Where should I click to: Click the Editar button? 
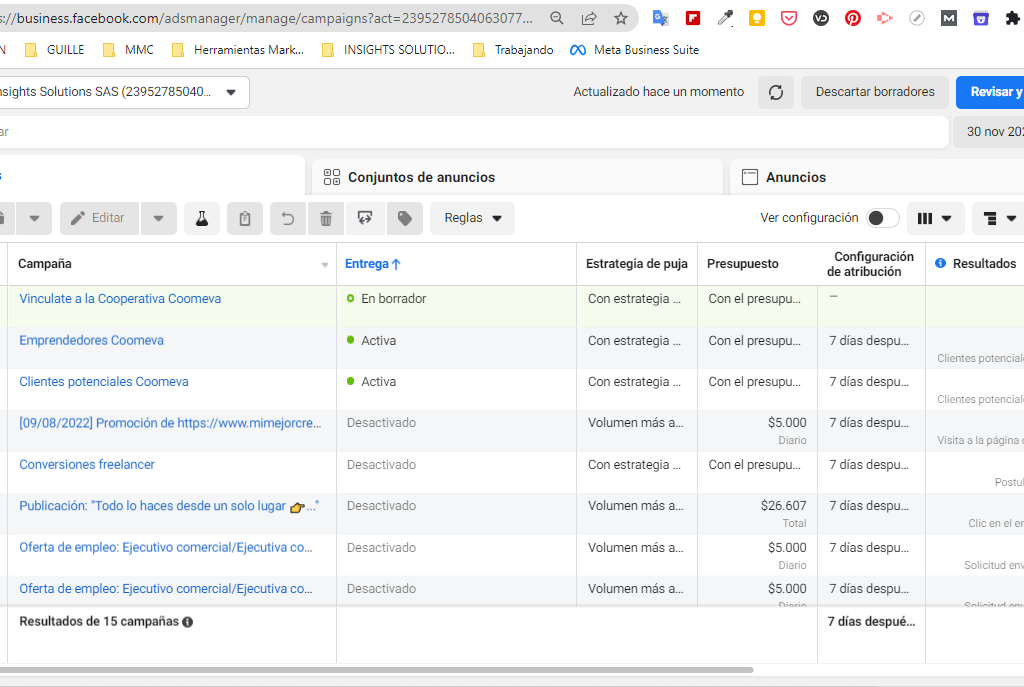(x=99, y=218)
